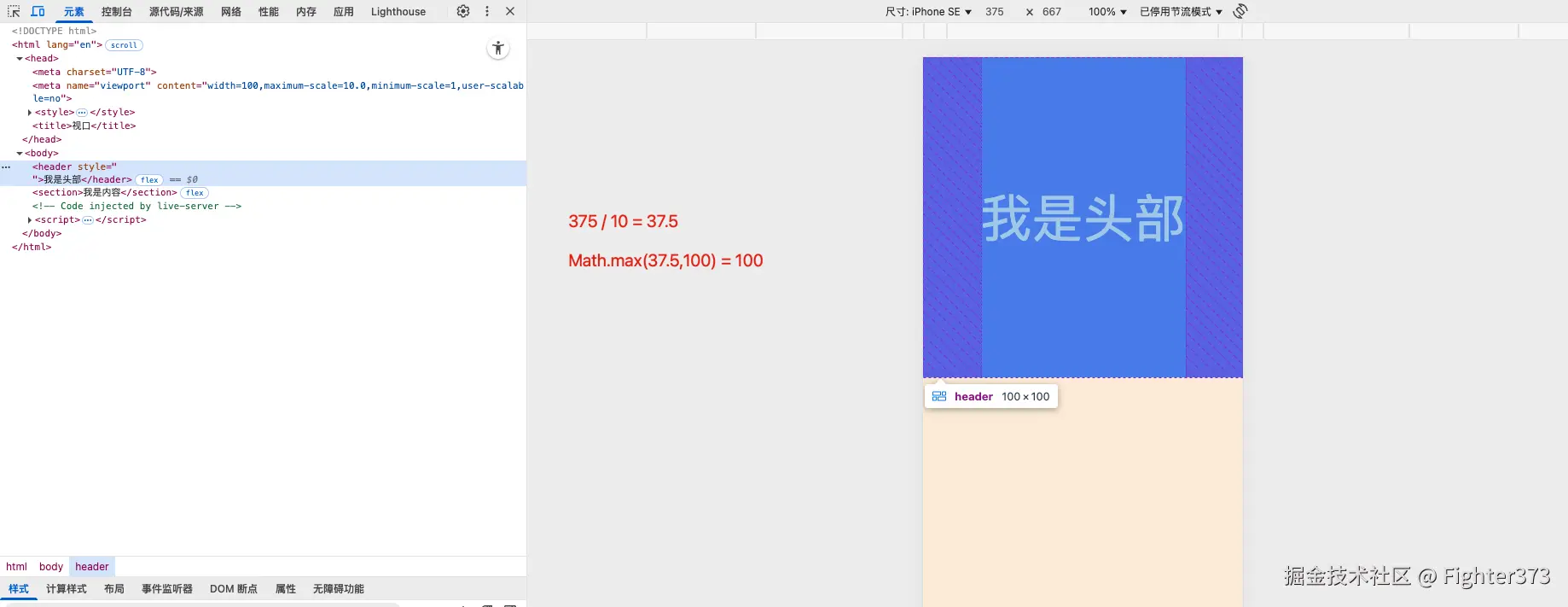Image resolution: width=1568 pixels, height=607 pixels.
Task: Select the live-server comment node
Action: 137,207
